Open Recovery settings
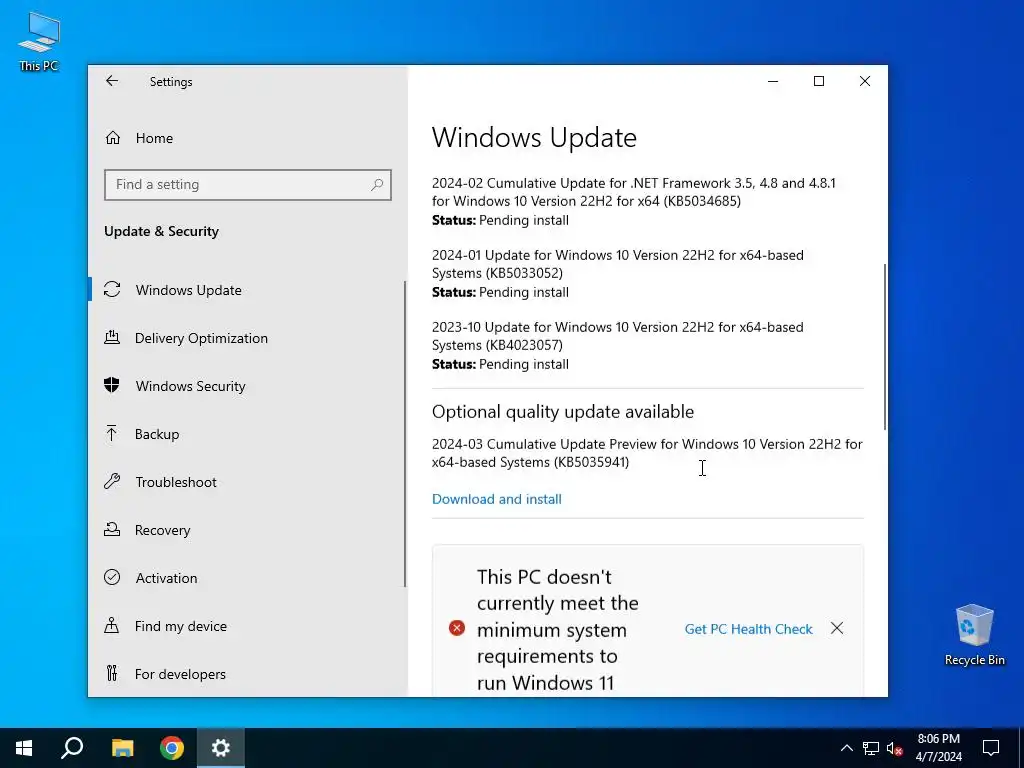 [248, 530]
